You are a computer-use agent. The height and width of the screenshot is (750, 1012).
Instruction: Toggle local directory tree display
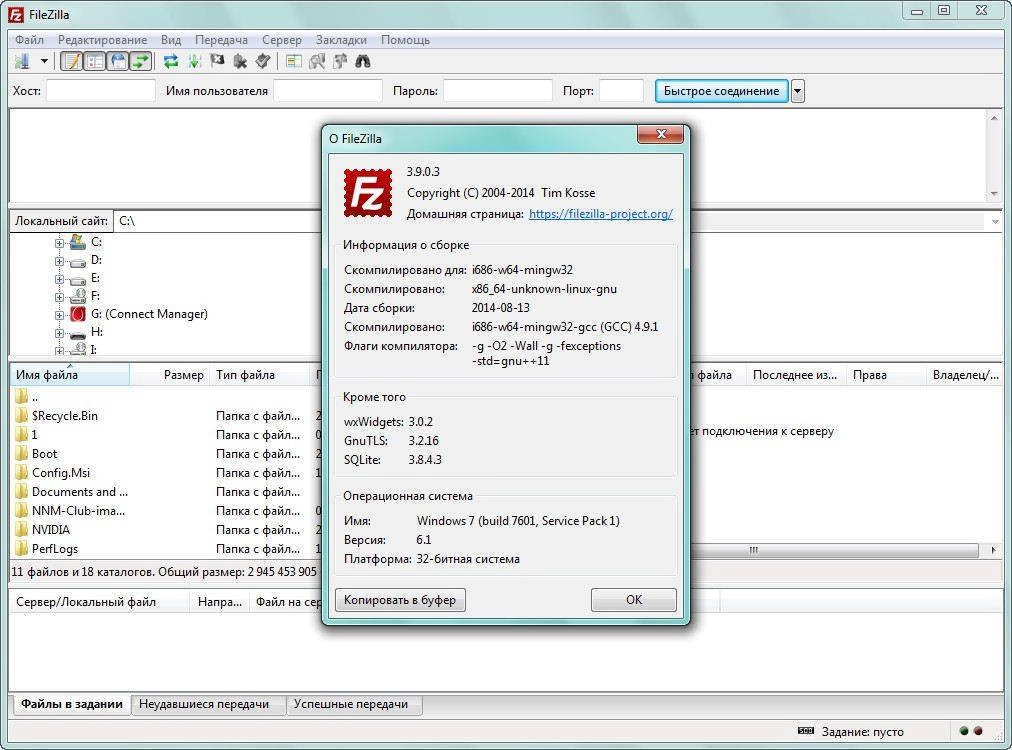95,61
